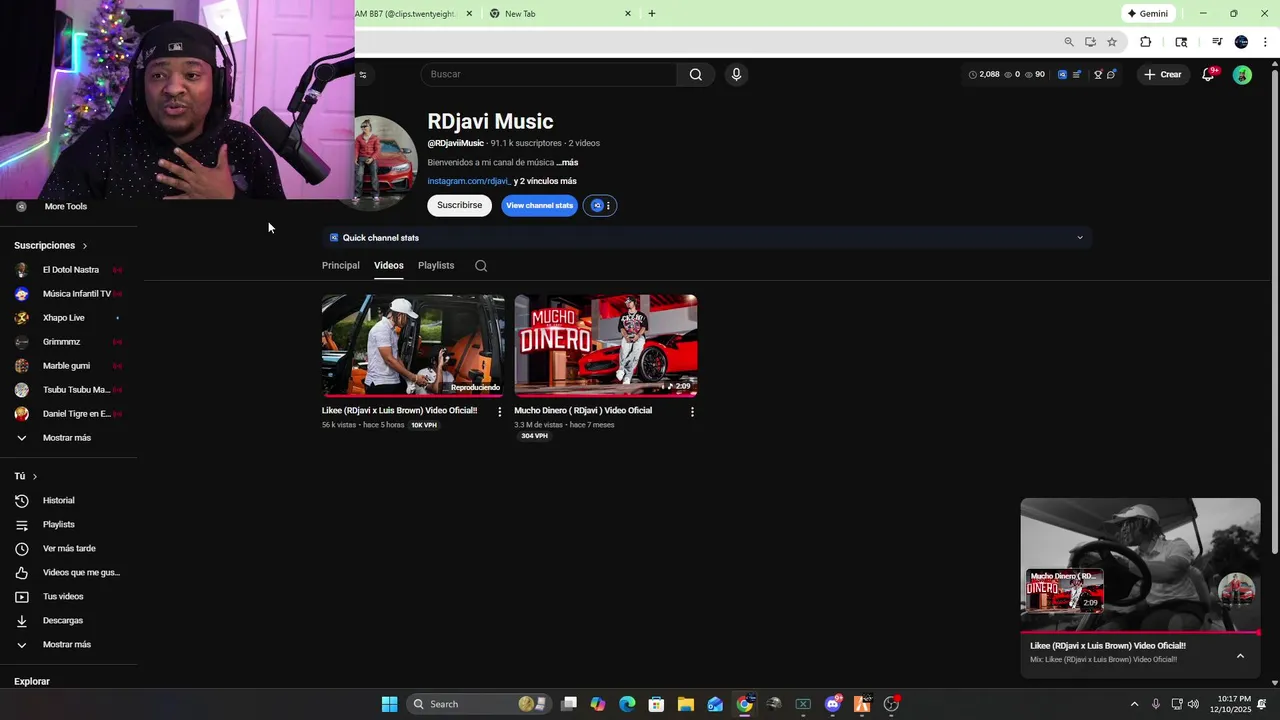Open the YouTube account avatar menu
The image size is (1280, 720).
coord(1242,74)
